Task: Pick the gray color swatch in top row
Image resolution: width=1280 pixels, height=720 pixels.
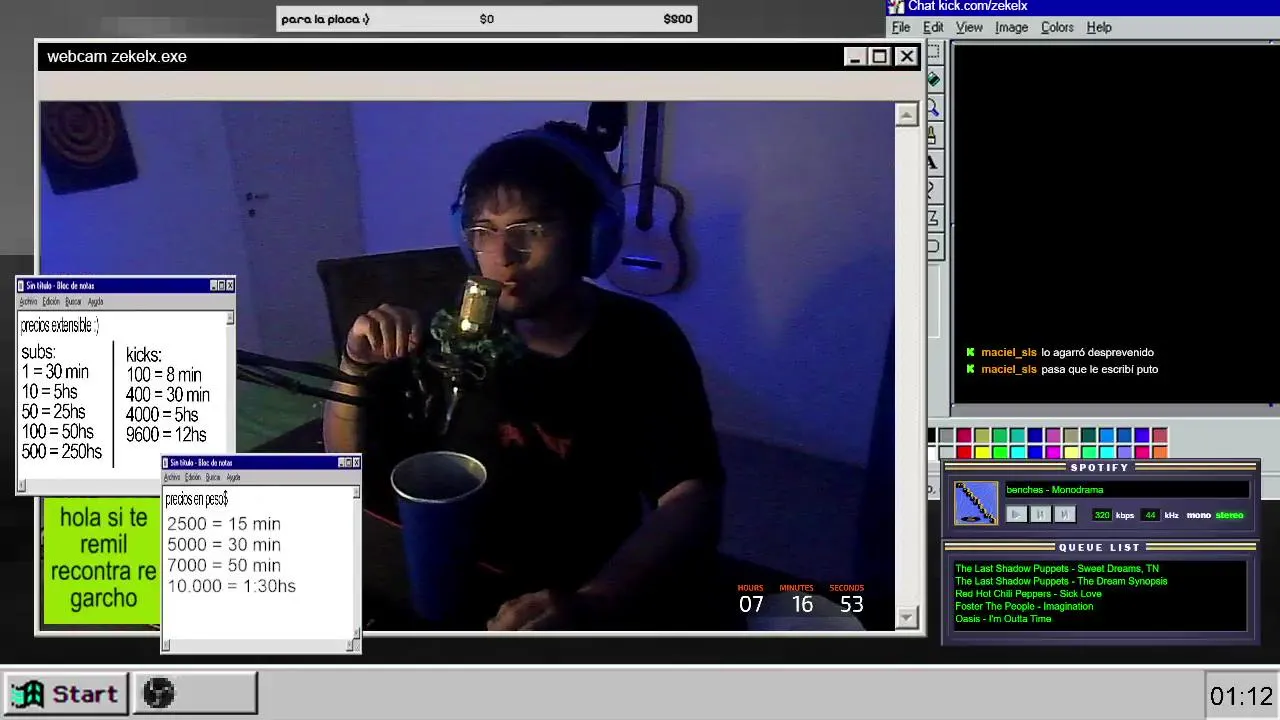Action: point(946,435)
